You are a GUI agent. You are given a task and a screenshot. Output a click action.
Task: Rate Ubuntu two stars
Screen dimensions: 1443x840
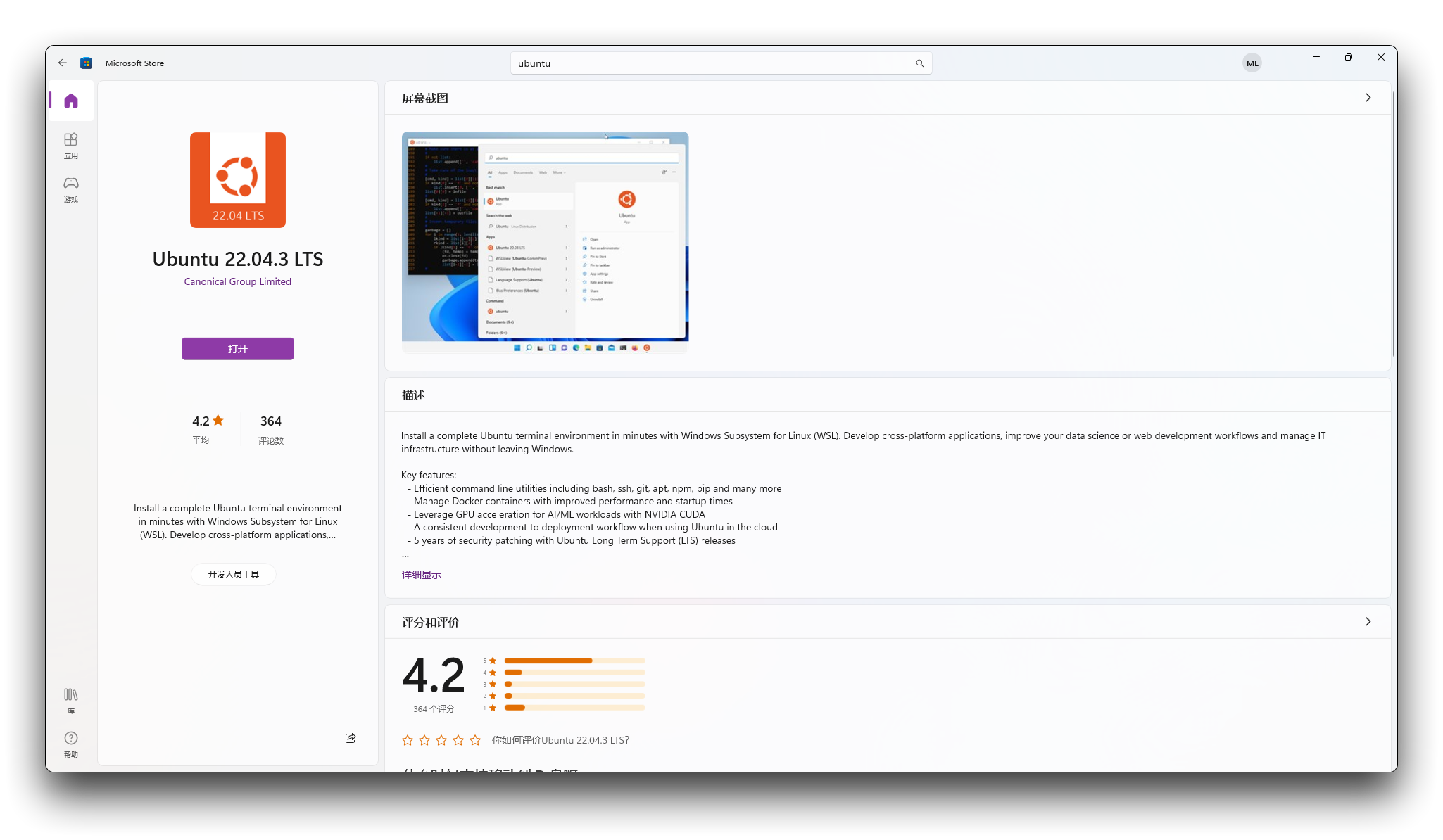tap(424, 740)
